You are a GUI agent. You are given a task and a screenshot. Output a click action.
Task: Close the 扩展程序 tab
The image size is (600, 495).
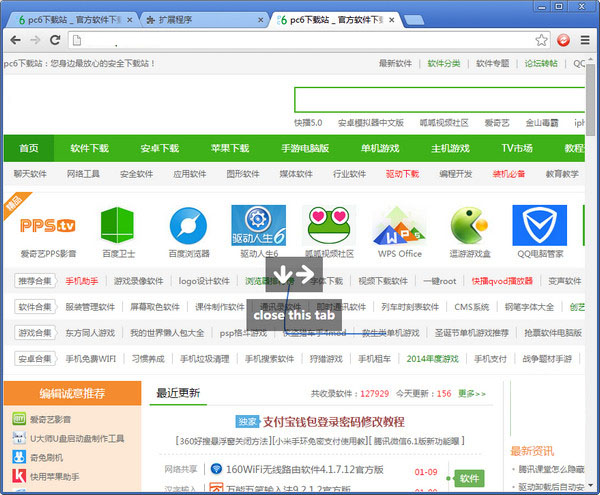(x=261, y=20)
